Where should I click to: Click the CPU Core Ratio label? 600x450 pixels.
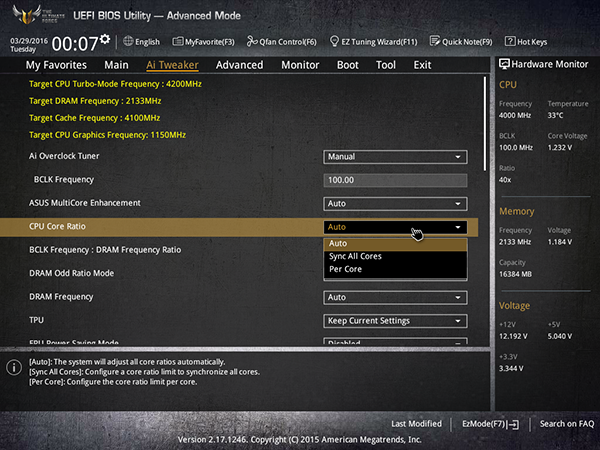(x=57, y=227)
